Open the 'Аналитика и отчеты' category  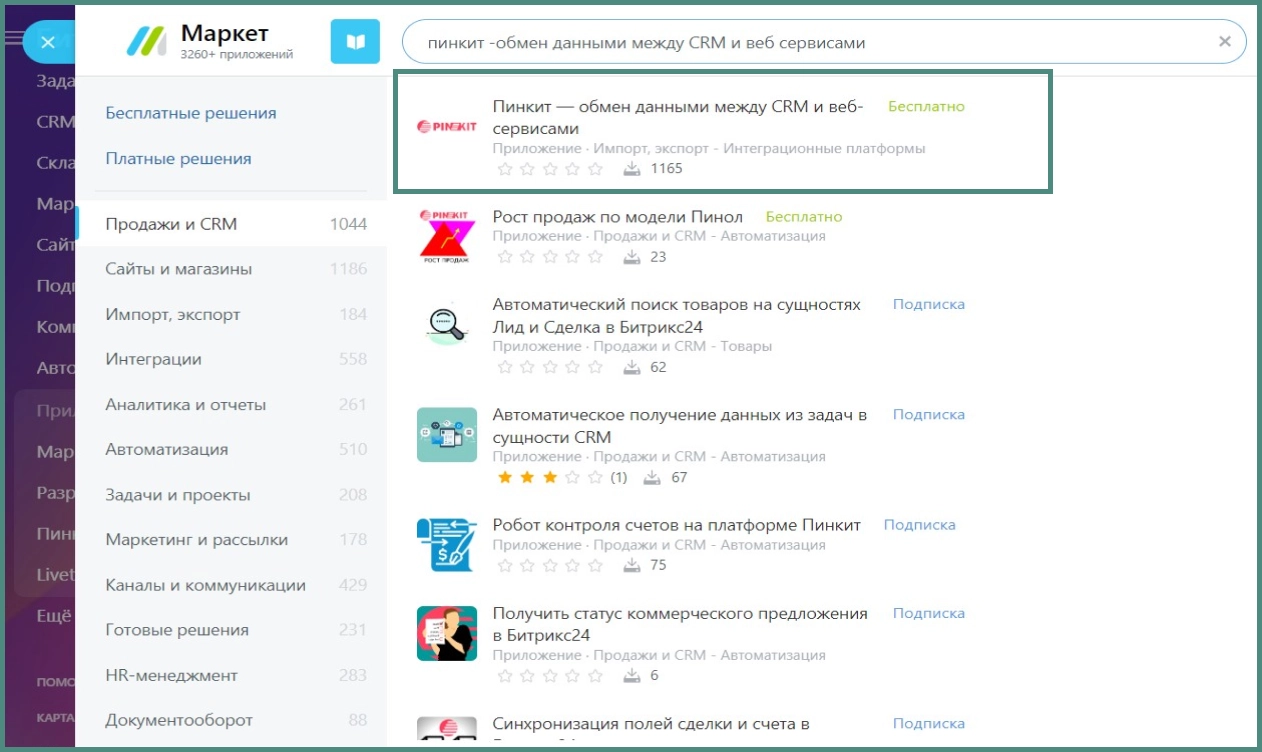[x=185, y=405]
